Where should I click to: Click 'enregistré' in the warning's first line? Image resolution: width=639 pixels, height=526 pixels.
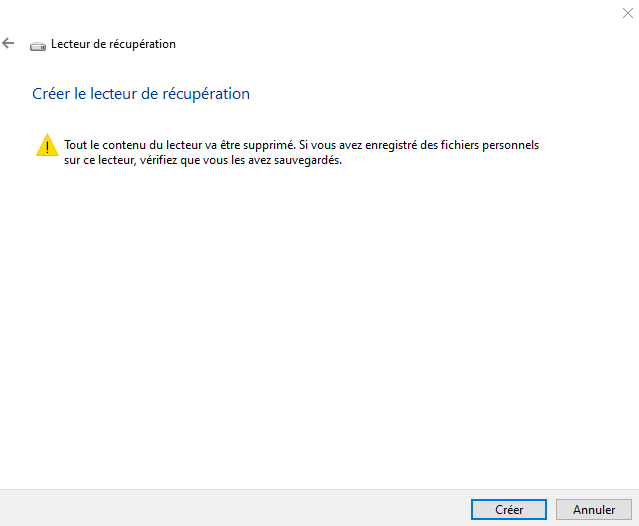pyautogui.click(x=391, y=145)
